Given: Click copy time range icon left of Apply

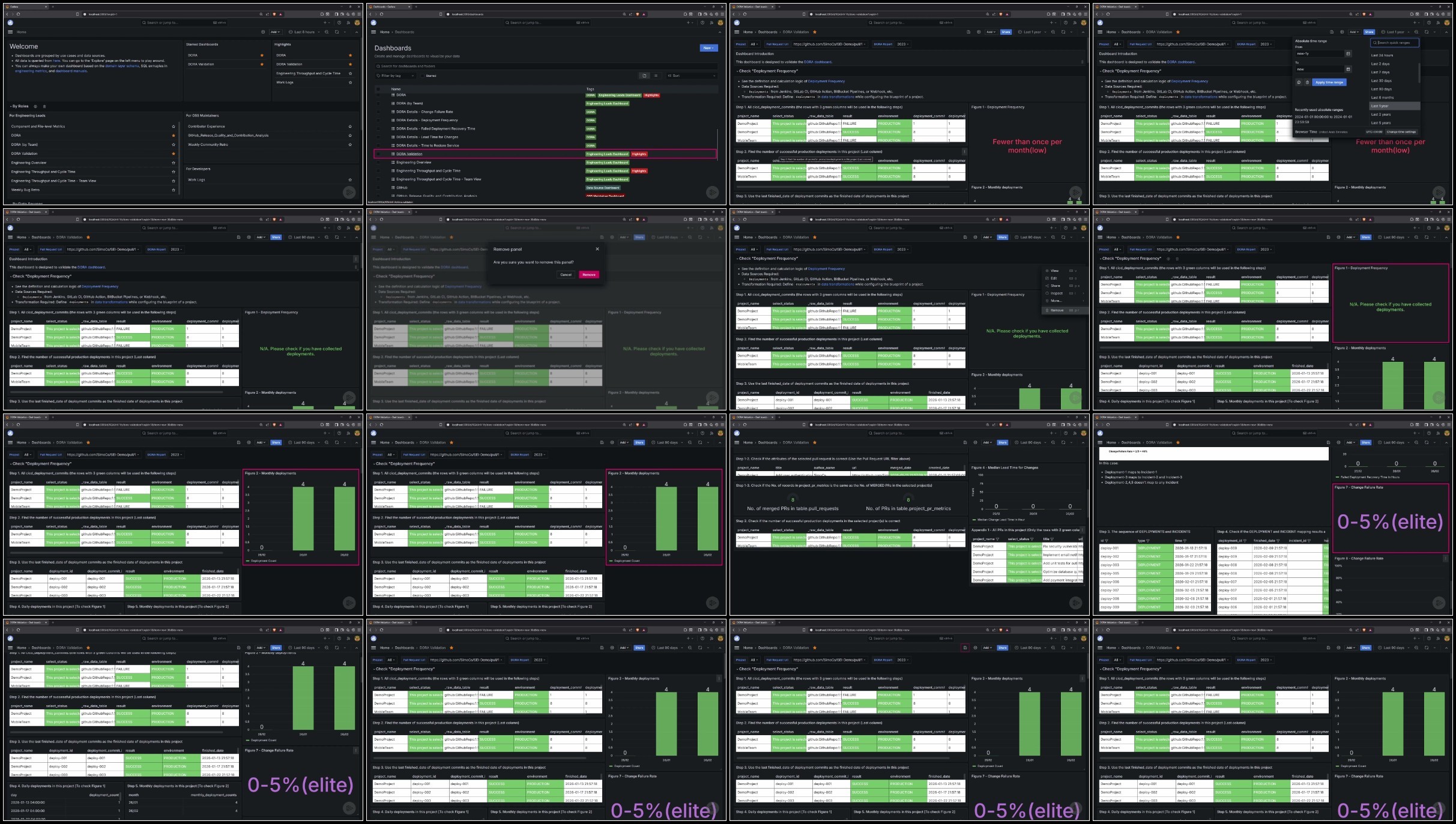Looking at the screenshot, I should pyautogui.click(x=1299, y=82).
